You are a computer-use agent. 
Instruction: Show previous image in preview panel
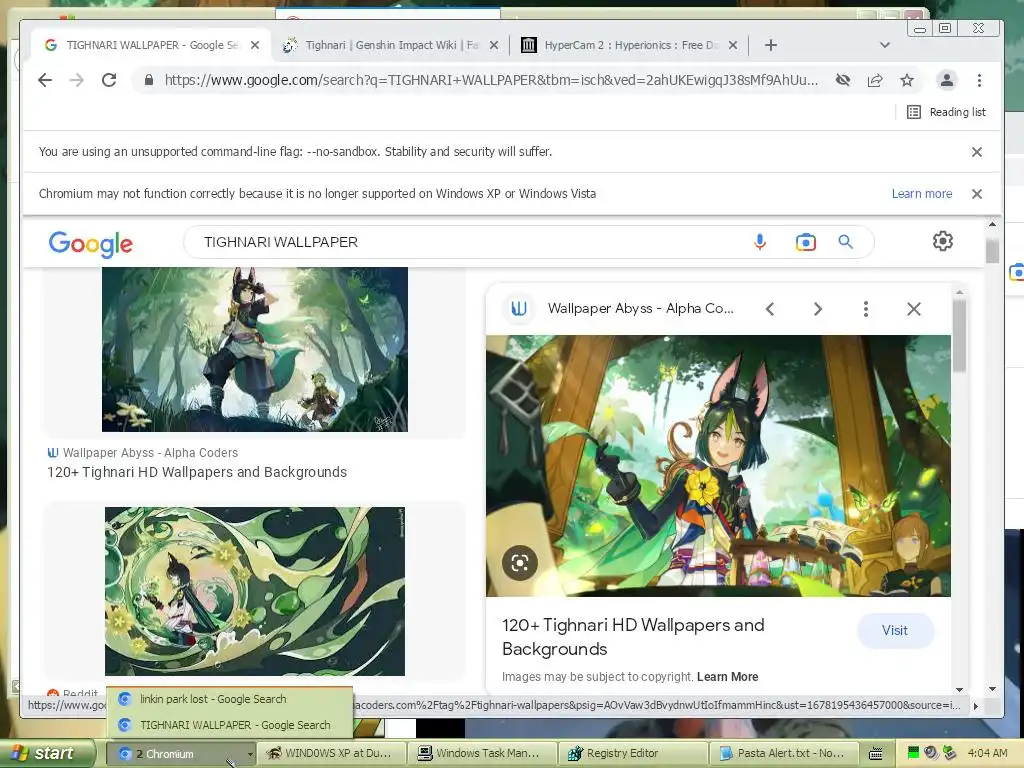coord(770,309)
